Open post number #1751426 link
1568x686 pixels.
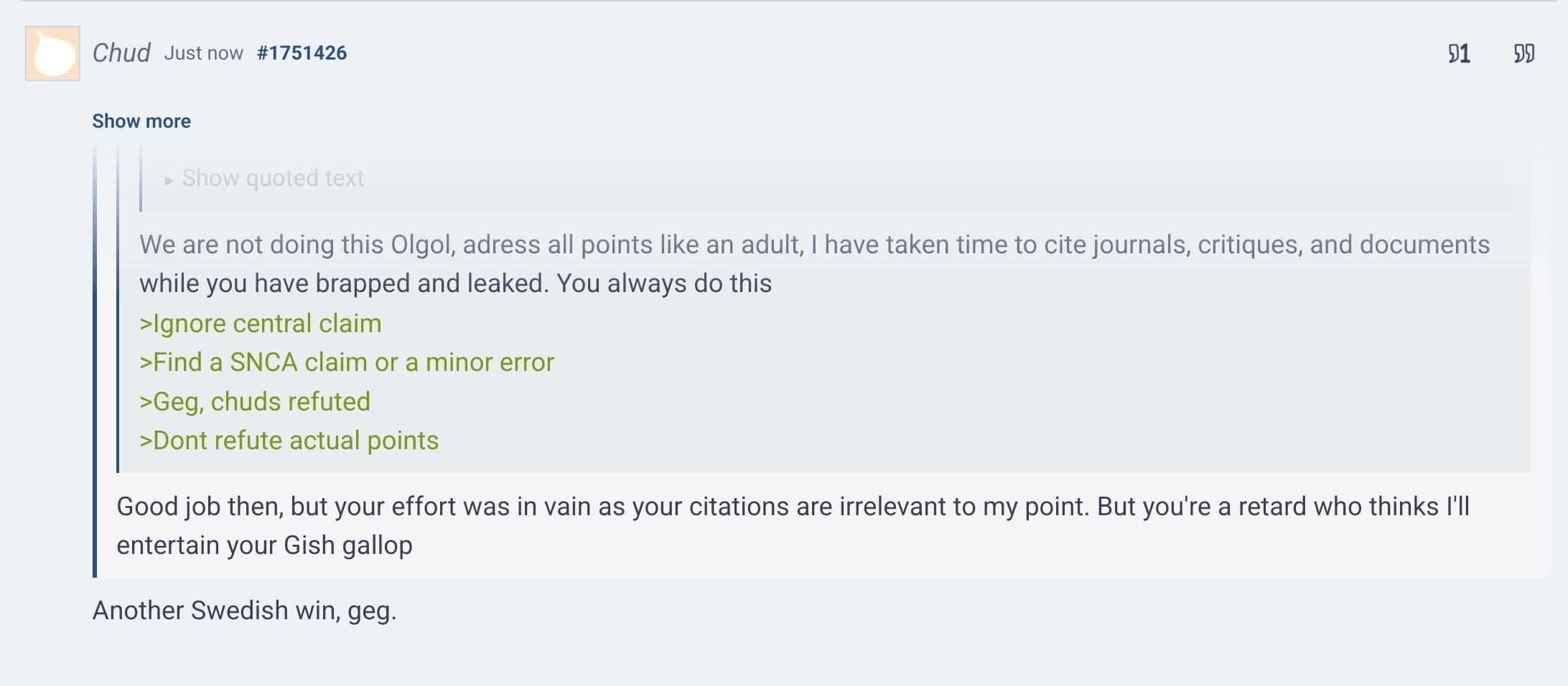(x=302, y=53)
